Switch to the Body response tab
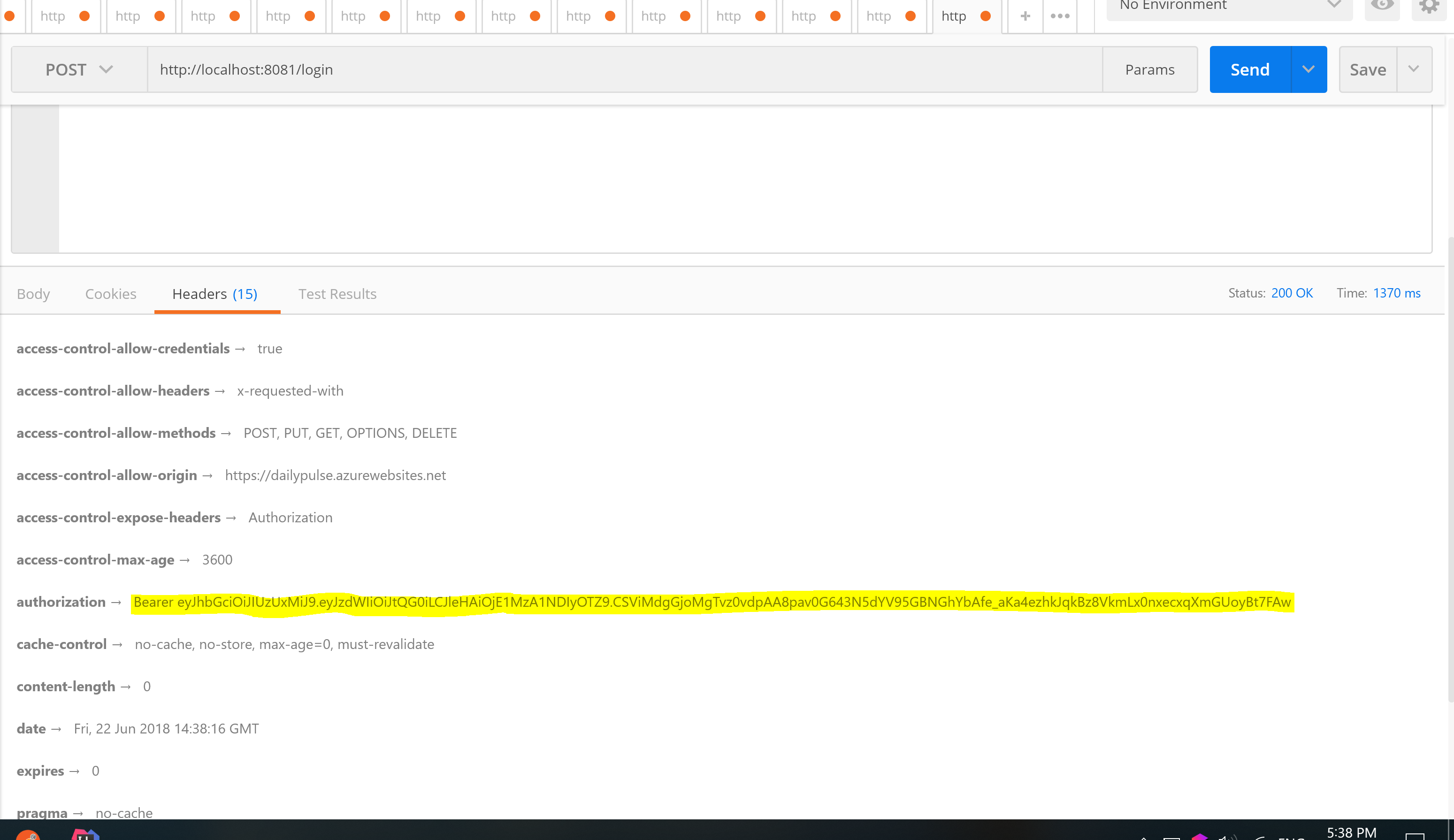 33,294
